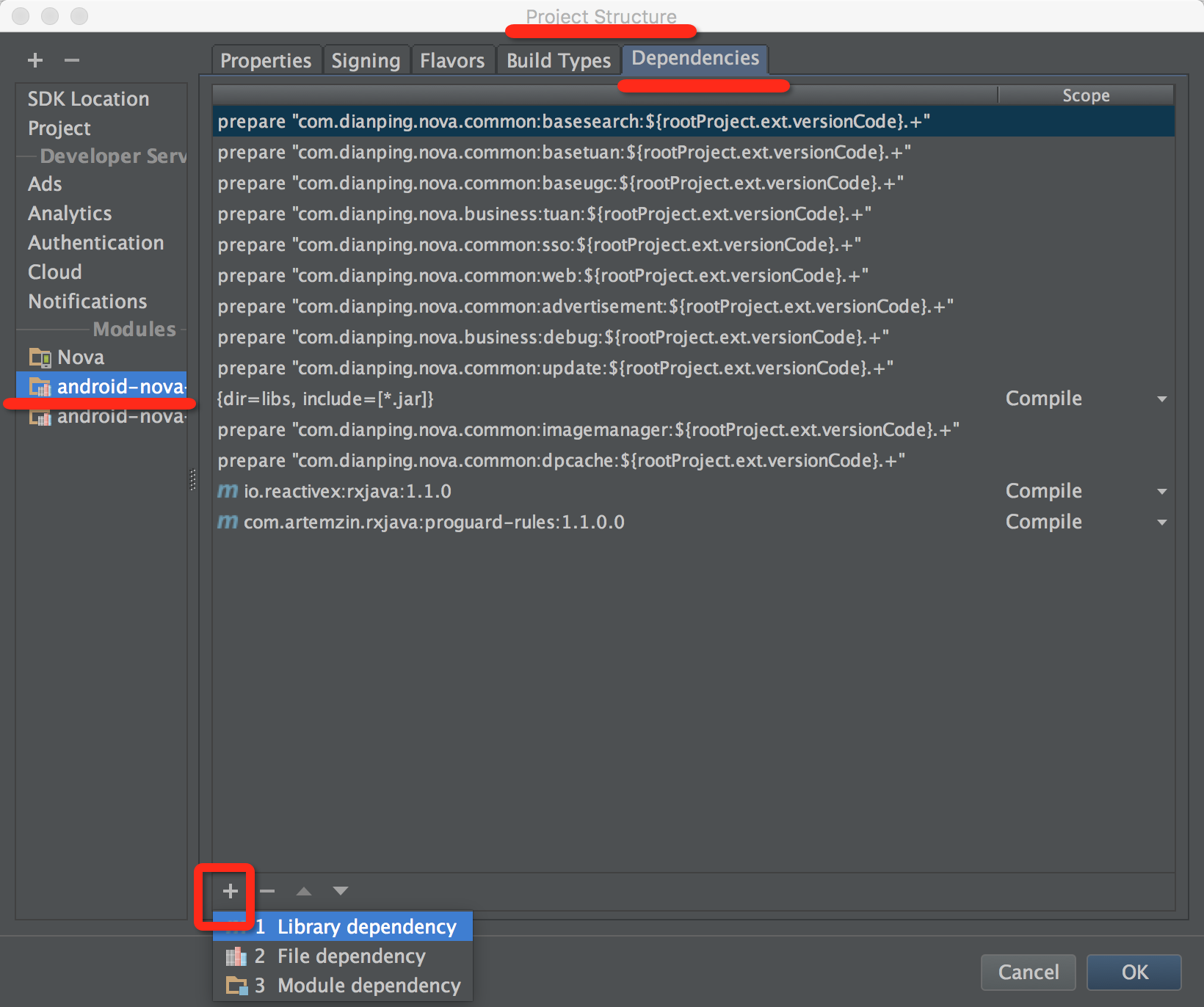Select the basesearch prepare dependency row
This screenshot has height=1007, width=1204.
[x=694, y=121]
